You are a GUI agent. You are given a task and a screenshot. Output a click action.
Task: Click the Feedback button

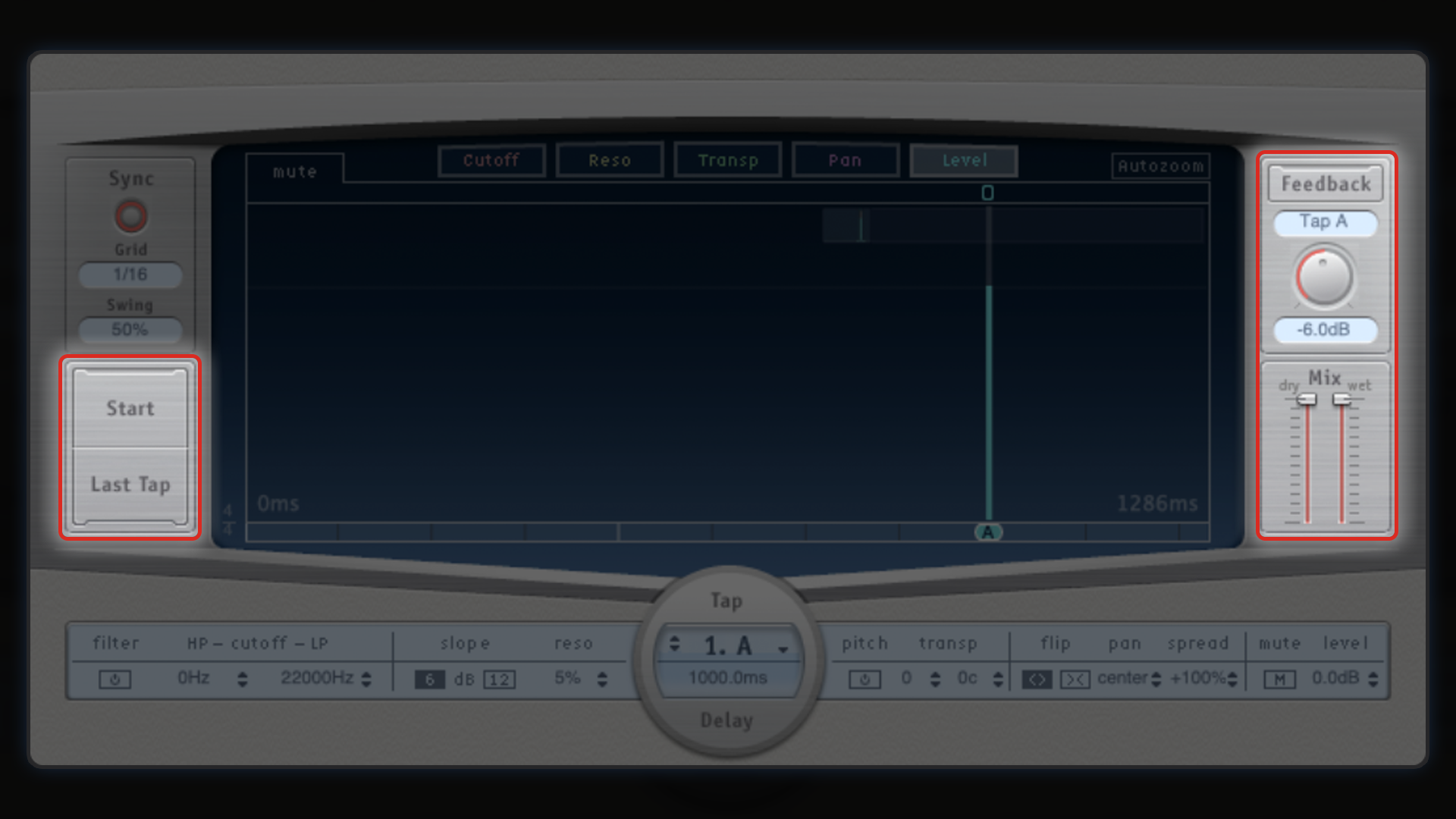tap(1326, 184)
